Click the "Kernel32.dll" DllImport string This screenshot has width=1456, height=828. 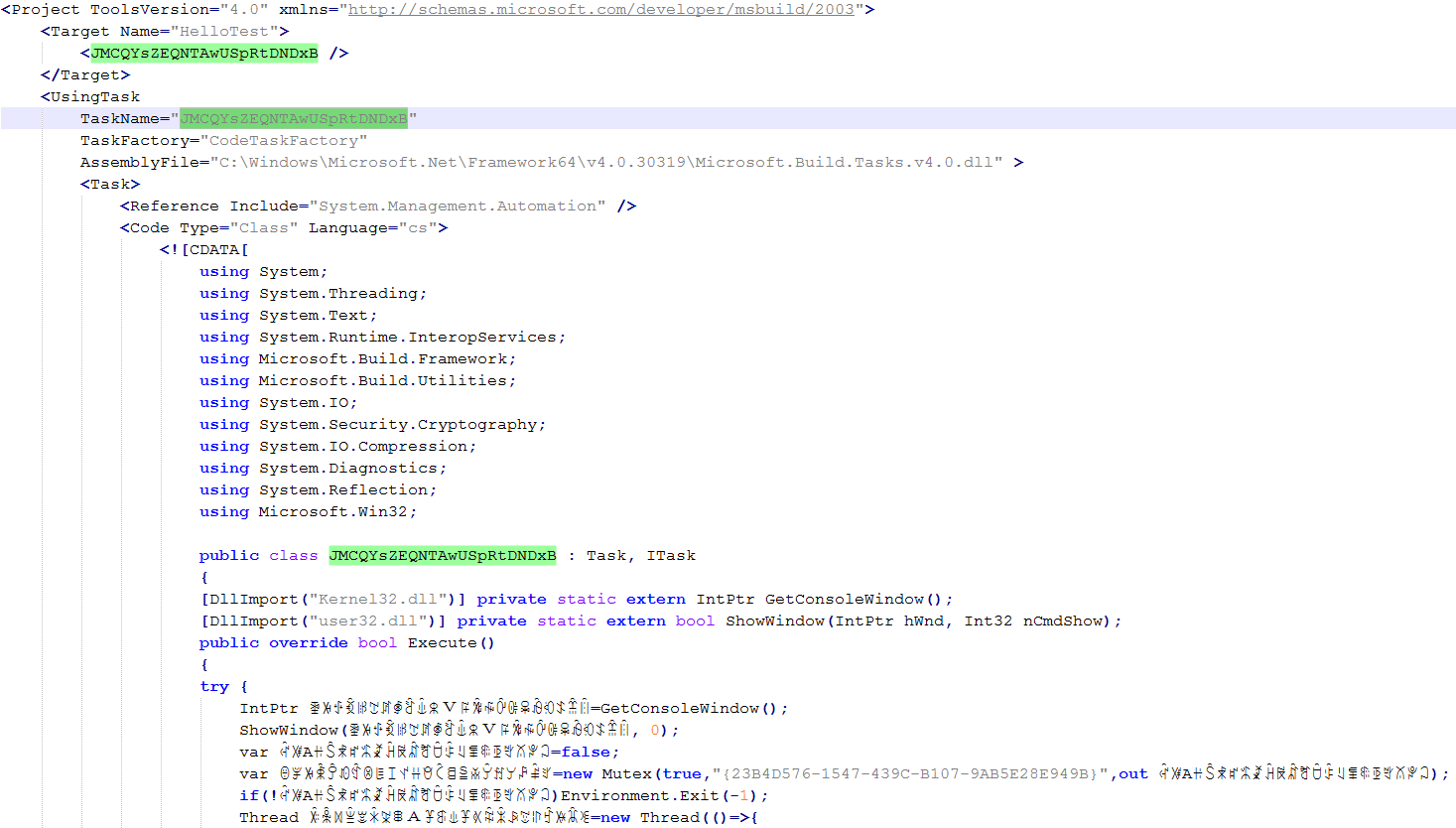click(378, 599)
